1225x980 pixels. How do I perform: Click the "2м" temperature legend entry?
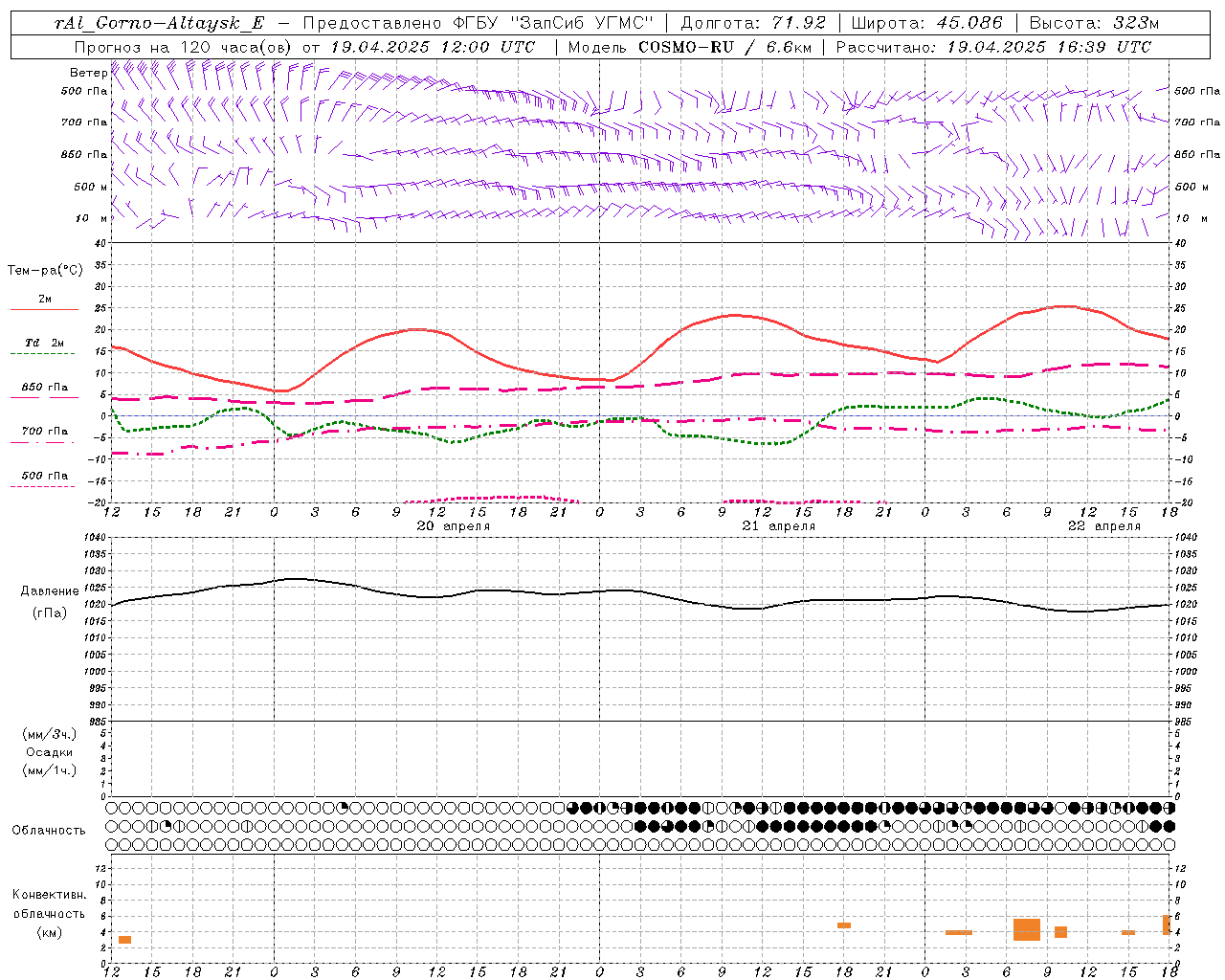pos(45,300)
